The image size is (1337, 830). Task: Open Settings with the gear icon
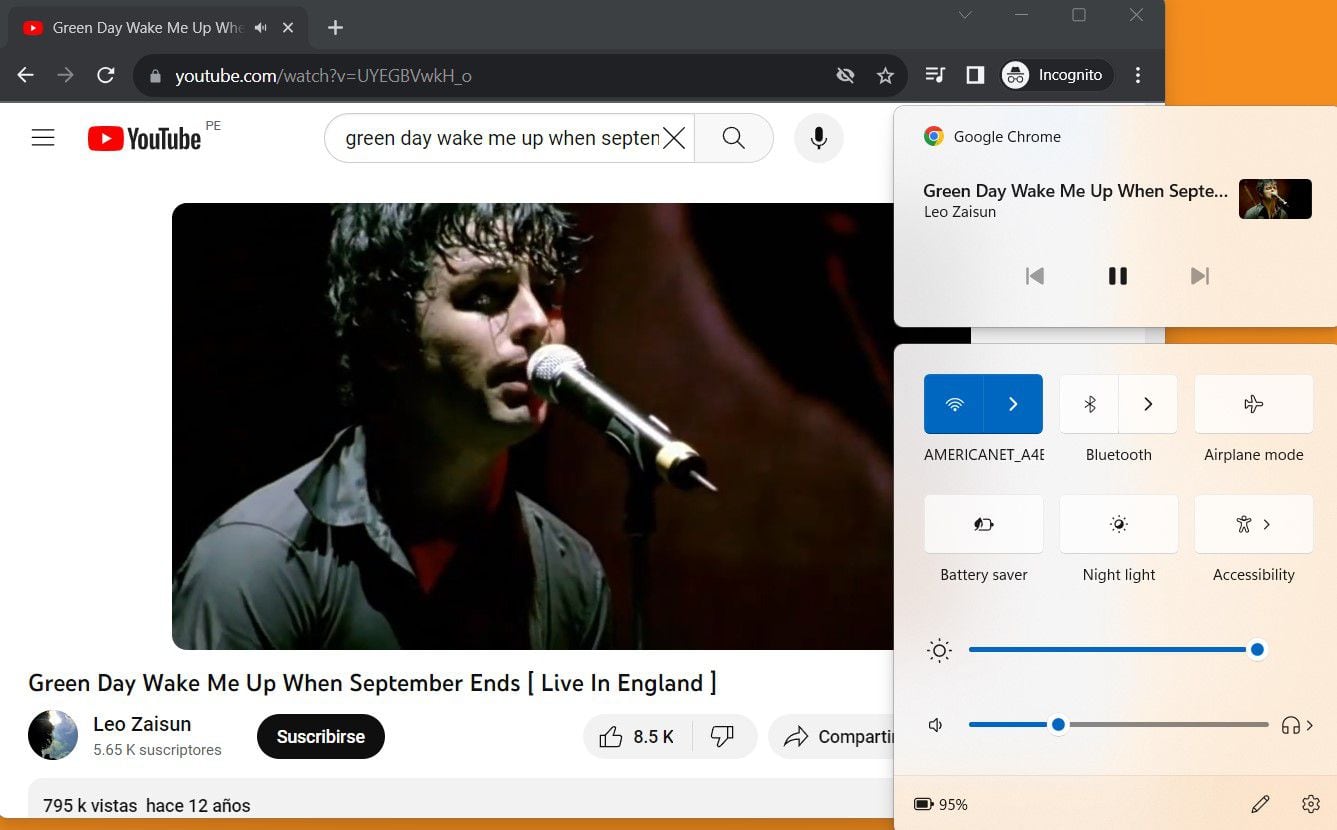[x=1311, y=804]
